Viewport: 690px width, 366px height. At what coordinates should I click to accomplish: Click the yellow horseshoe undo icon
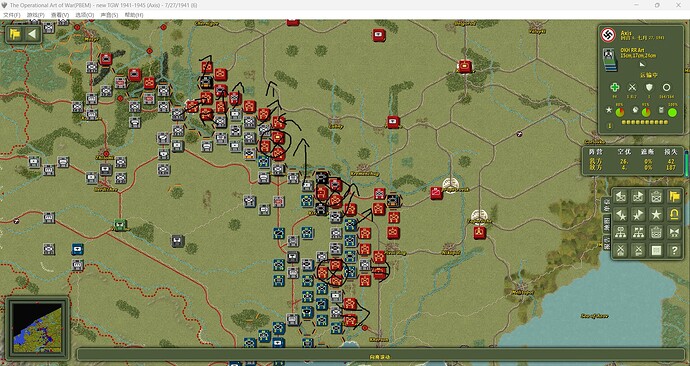[674, 214]
